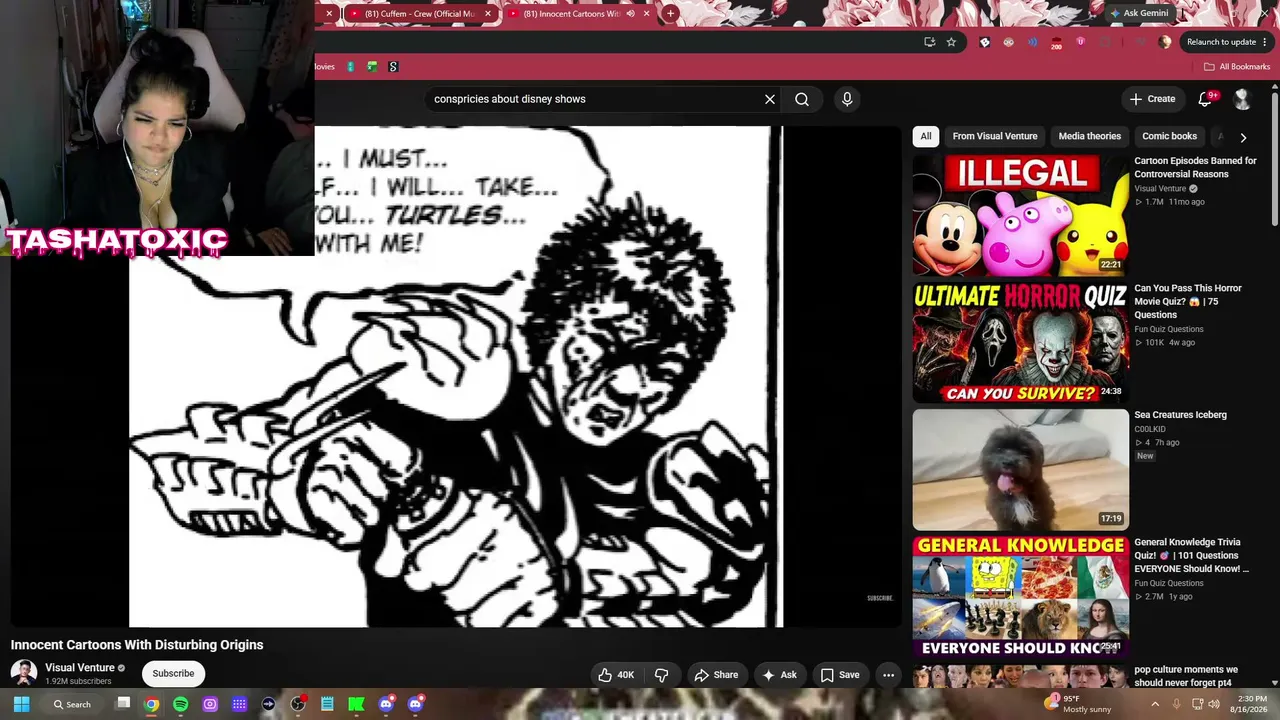Open the Ultimate Horror Quiz thumbnail
The width and height of the screenshot is (1280, 720).
pos(1020,342)
